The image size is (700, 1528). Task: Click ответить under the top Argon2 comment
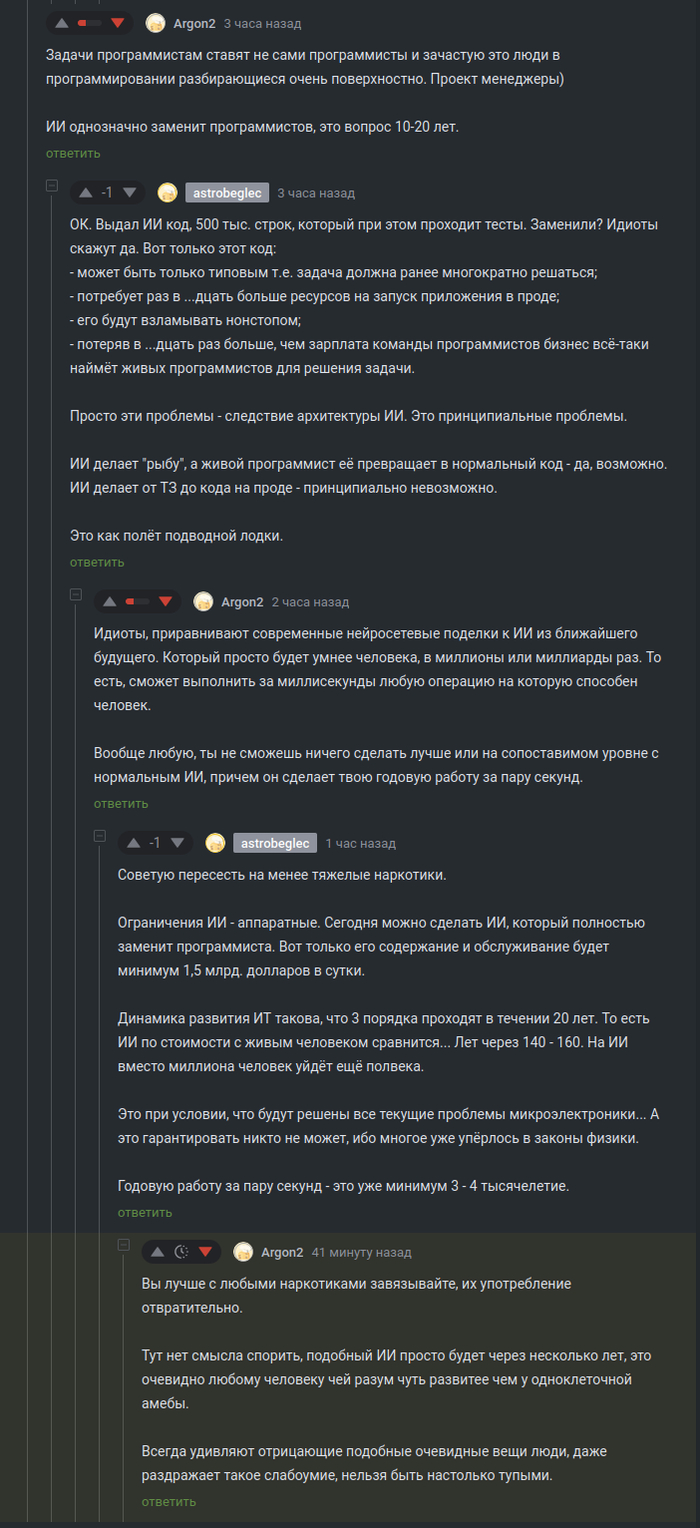[x=72, y=153]
